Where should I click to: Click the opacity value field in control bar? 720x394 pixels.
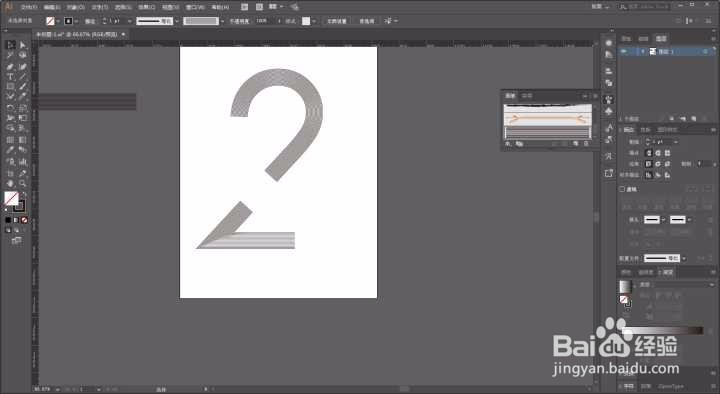[265, 21]
